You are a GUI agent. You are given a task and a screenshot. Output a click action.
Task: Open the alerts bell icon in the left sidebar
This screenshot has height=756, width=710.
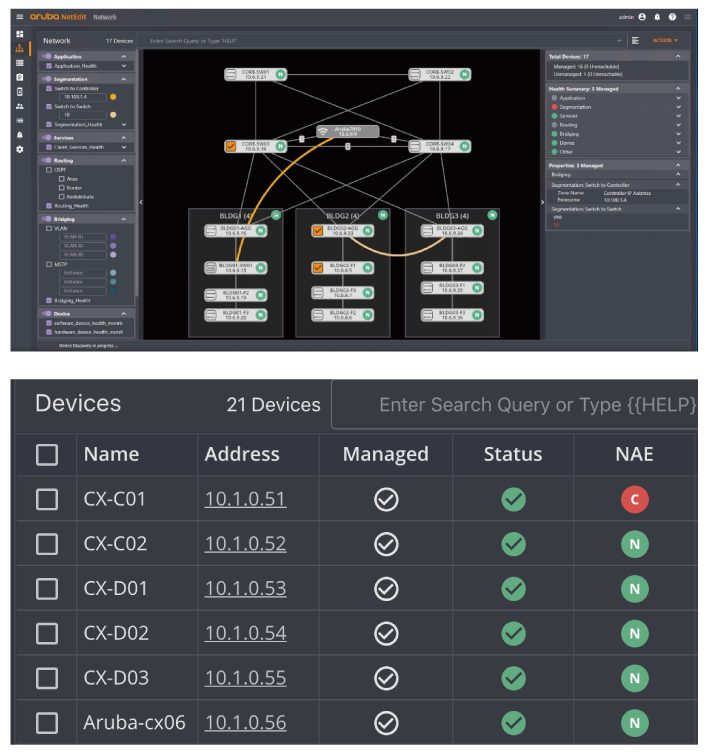pos(19,135)
